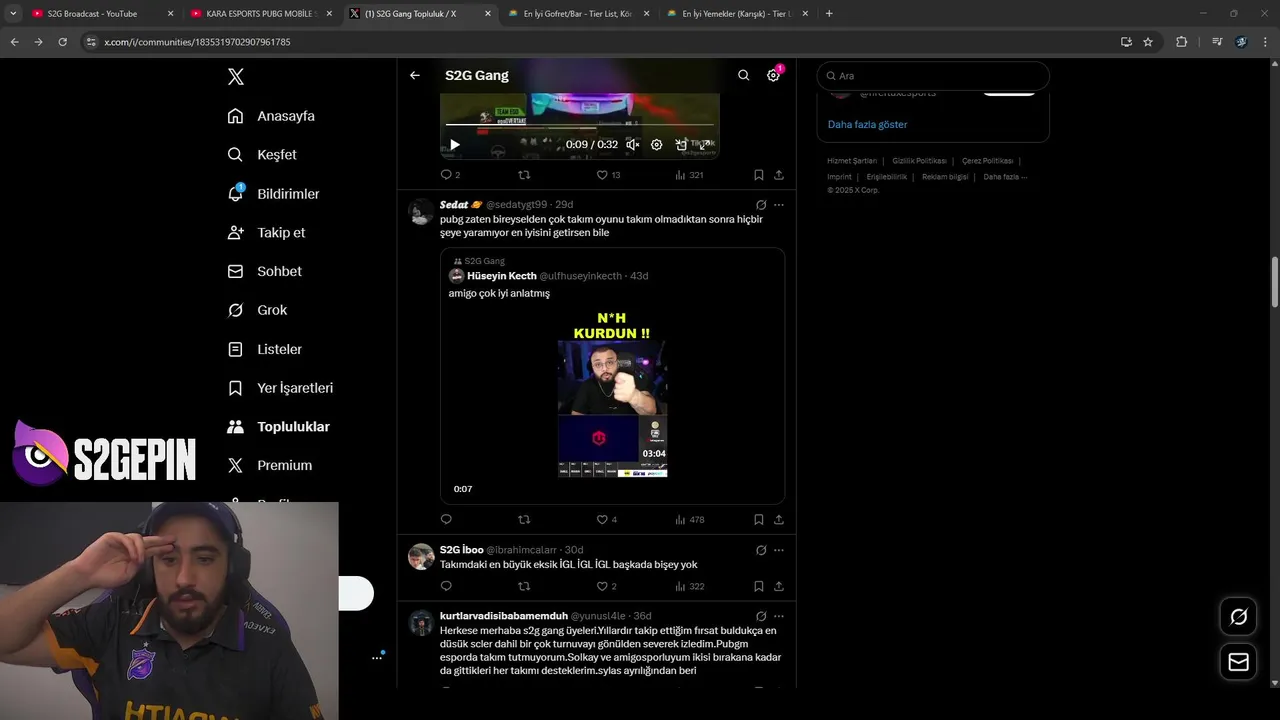Open Hizmet Şartları footer link
Screen dimensions: 1280x720
(852, 161)
